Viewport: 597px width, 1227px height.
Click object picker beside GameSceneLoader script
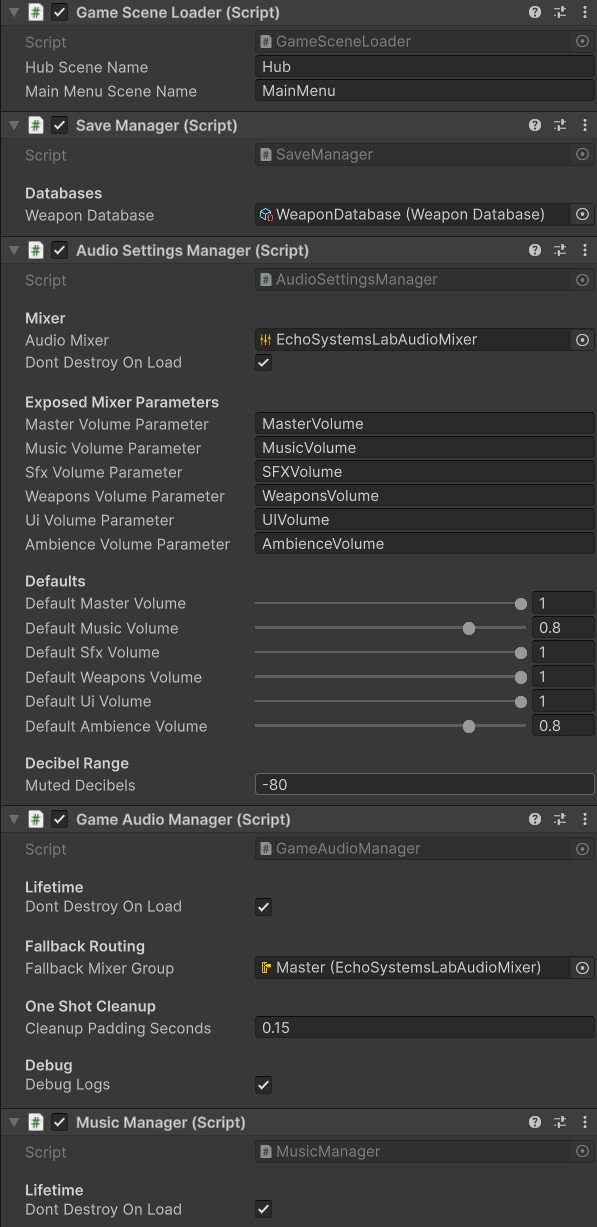[x=582, y=42]
